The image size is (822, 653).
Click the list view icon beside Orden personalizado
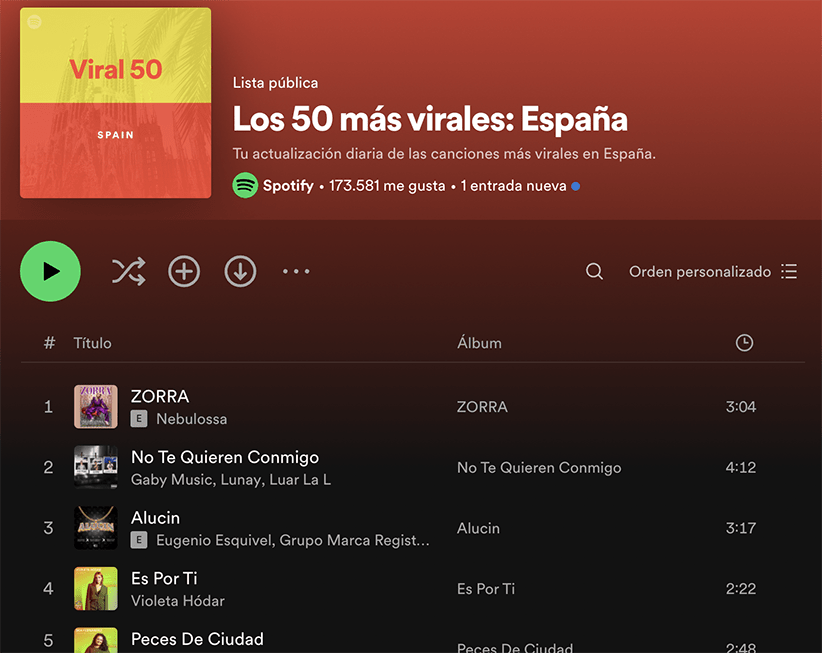pos(789,271)
